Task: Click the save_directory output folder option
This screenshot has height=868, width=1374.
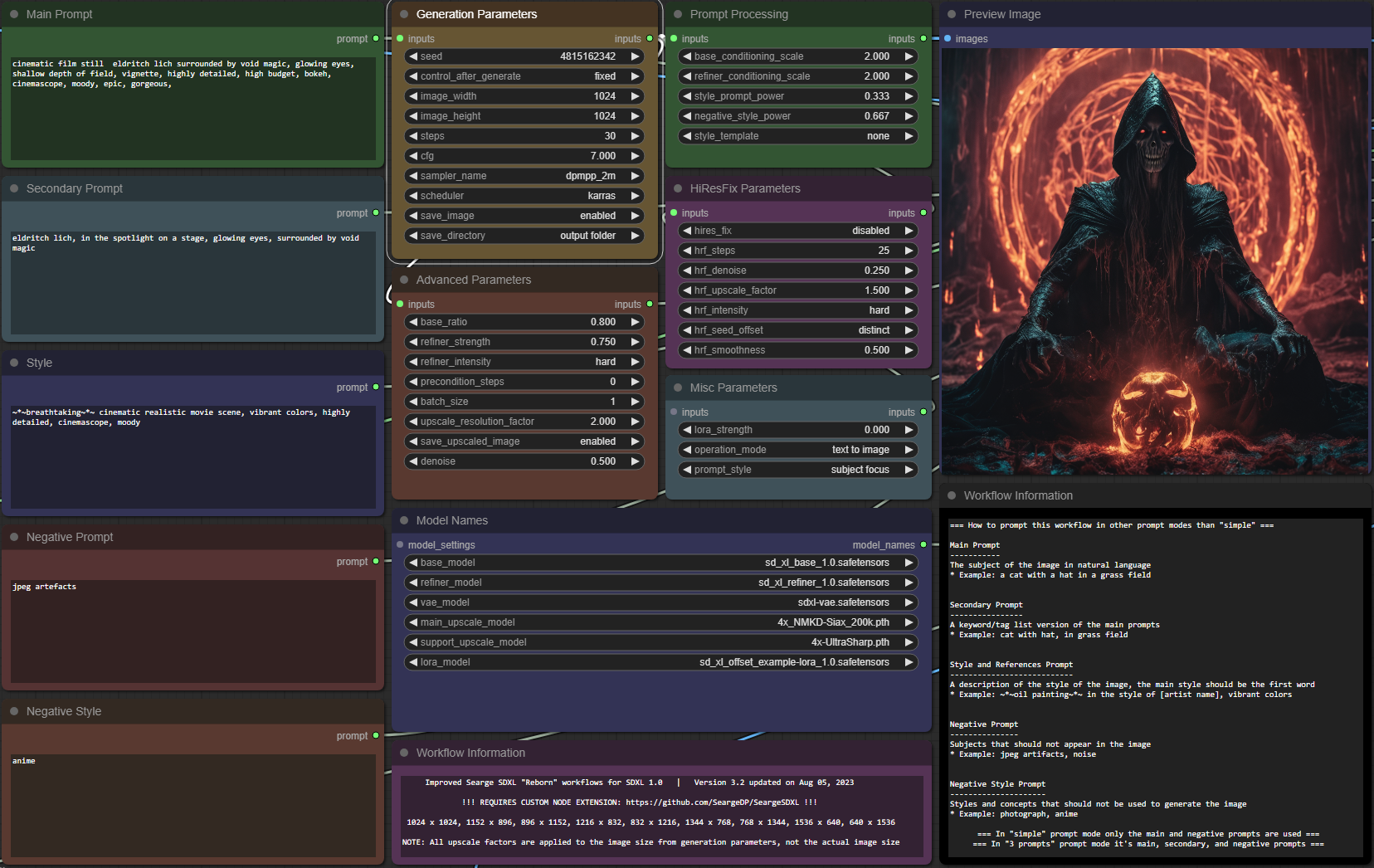Action: pos(524,236)
